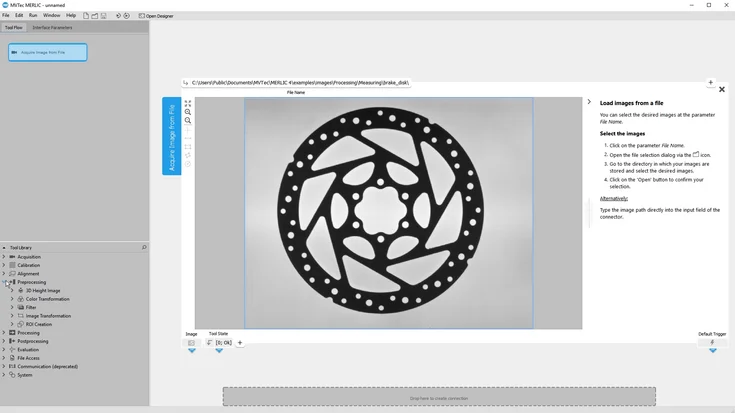735x413 pixels.
Task: Expand the Acquisition category
Action: click(x=4, y=257)
